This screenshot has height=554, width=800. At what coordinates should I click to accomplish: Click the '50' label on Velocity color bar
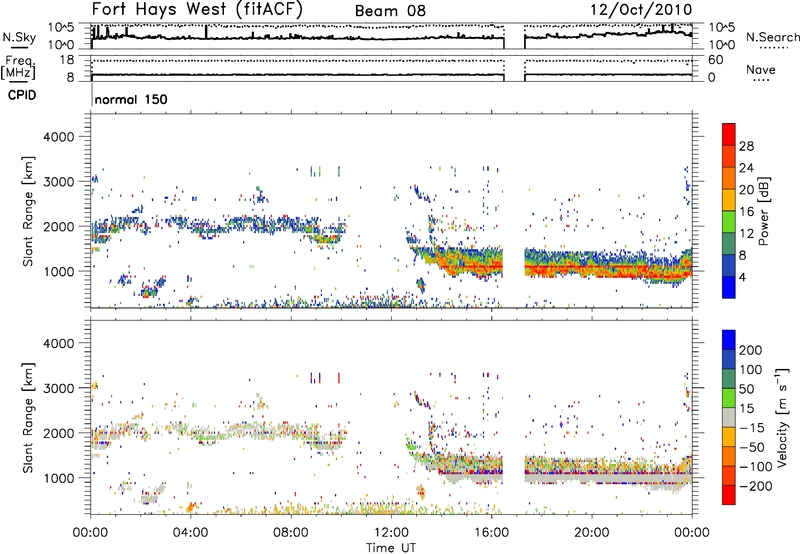pos(747,389)
